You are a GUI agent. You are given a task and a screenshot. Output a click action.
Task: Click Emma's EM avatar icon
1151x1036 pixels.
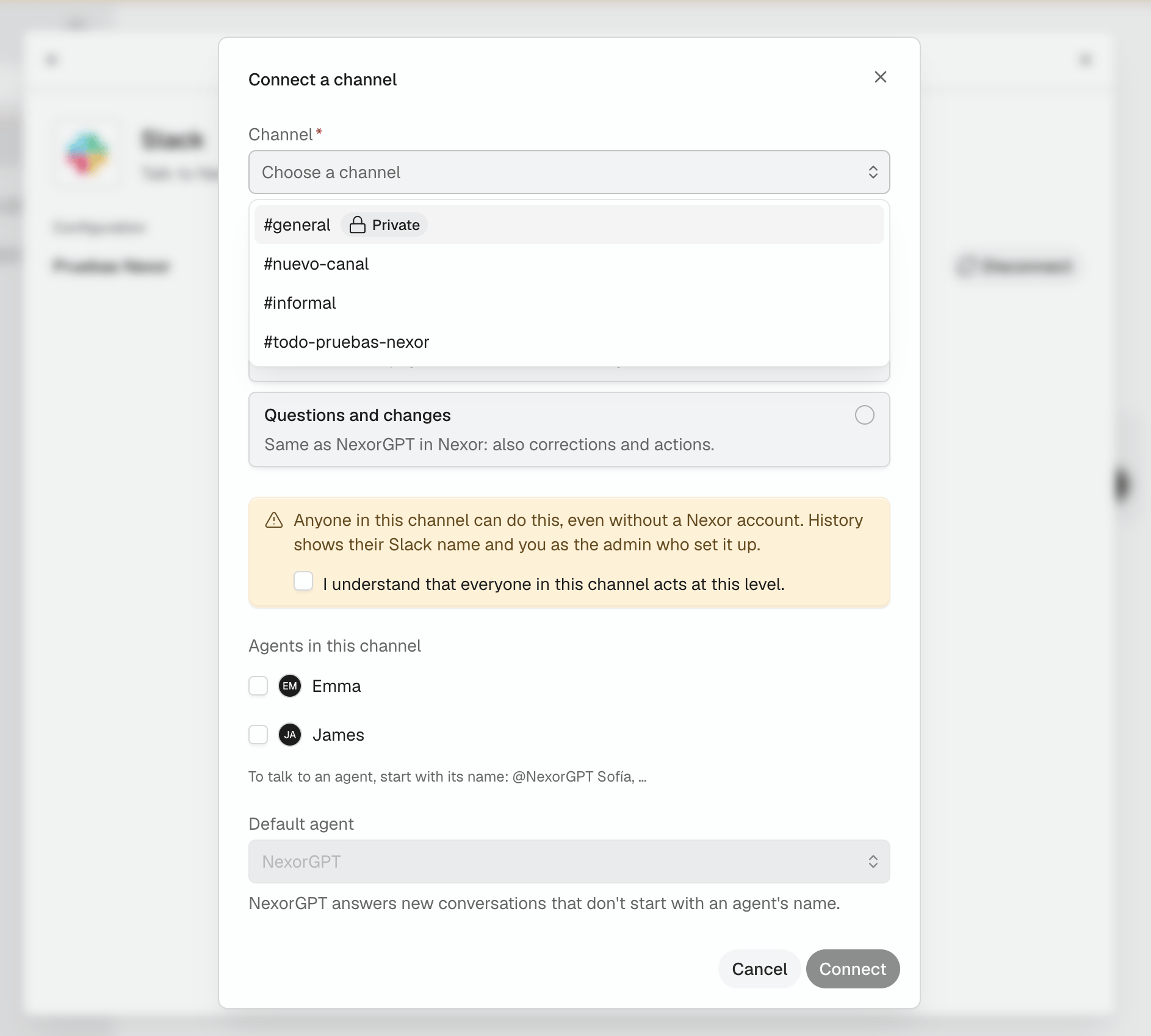coord(290,686)
